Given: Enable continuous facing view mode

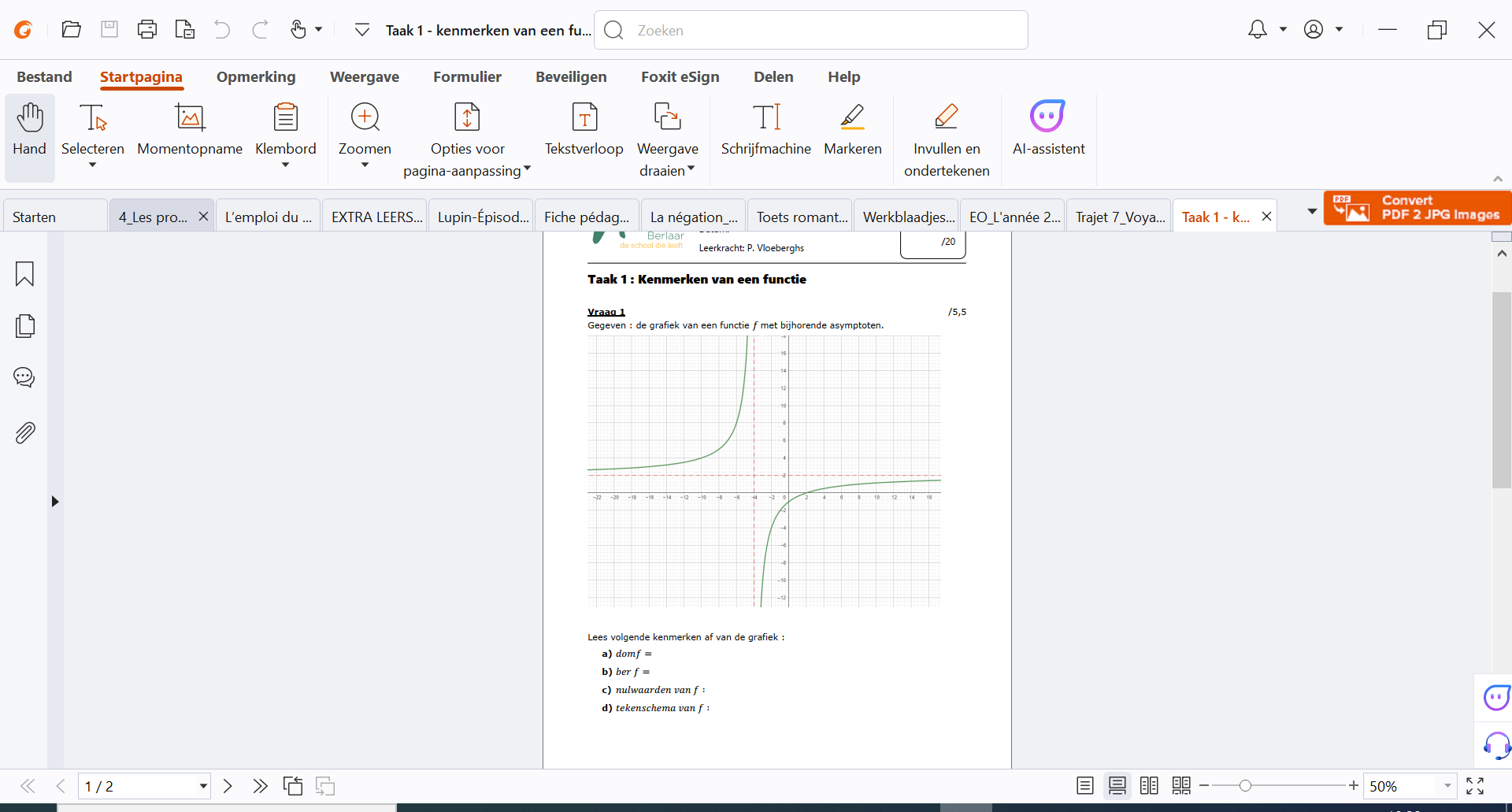Looking at the screenshot, I should tap(1181, 786).
